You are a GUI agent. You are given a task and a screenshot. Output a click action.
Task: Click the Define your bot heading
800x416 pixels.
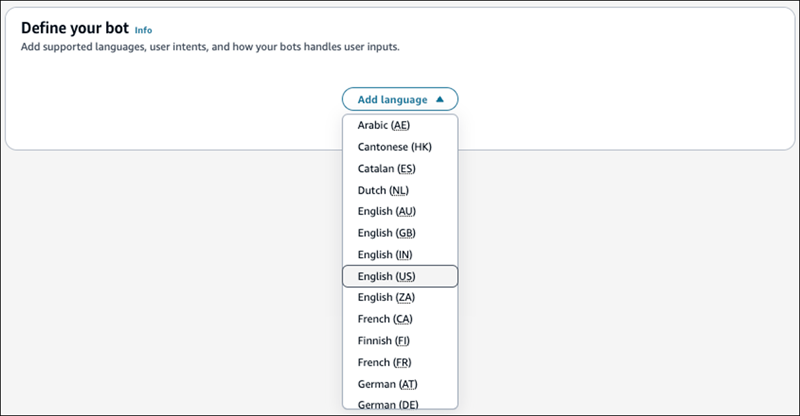[x=74, y=29]
